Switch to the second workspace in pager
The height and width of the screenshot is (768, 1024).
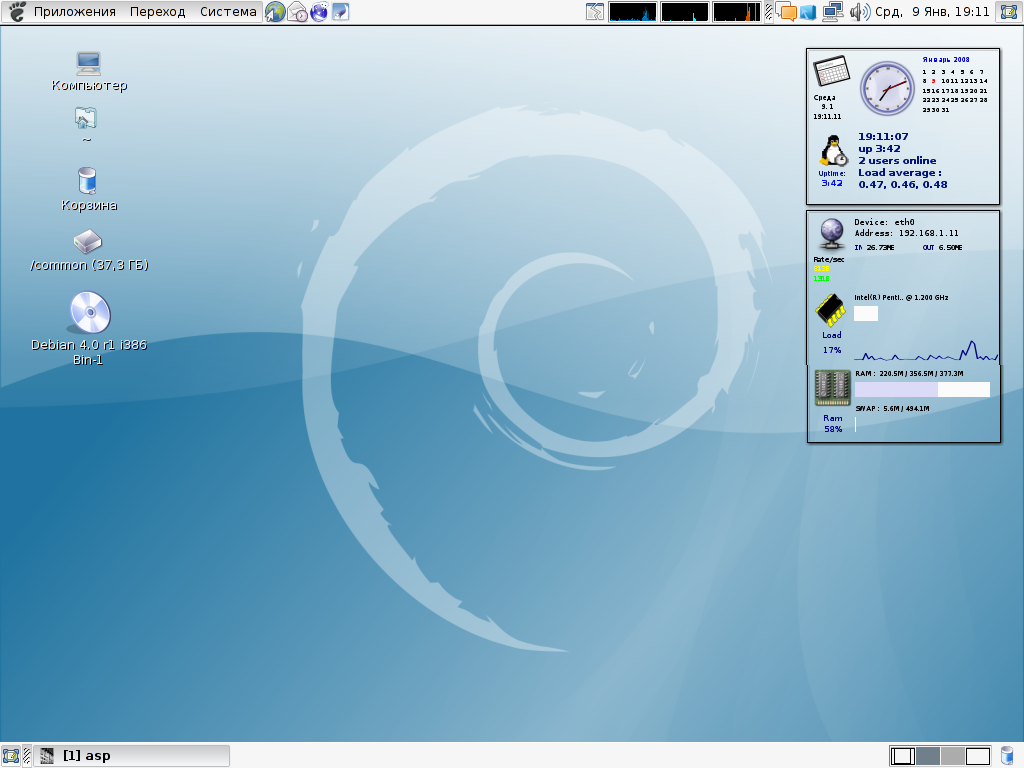[x=927, y=756]
